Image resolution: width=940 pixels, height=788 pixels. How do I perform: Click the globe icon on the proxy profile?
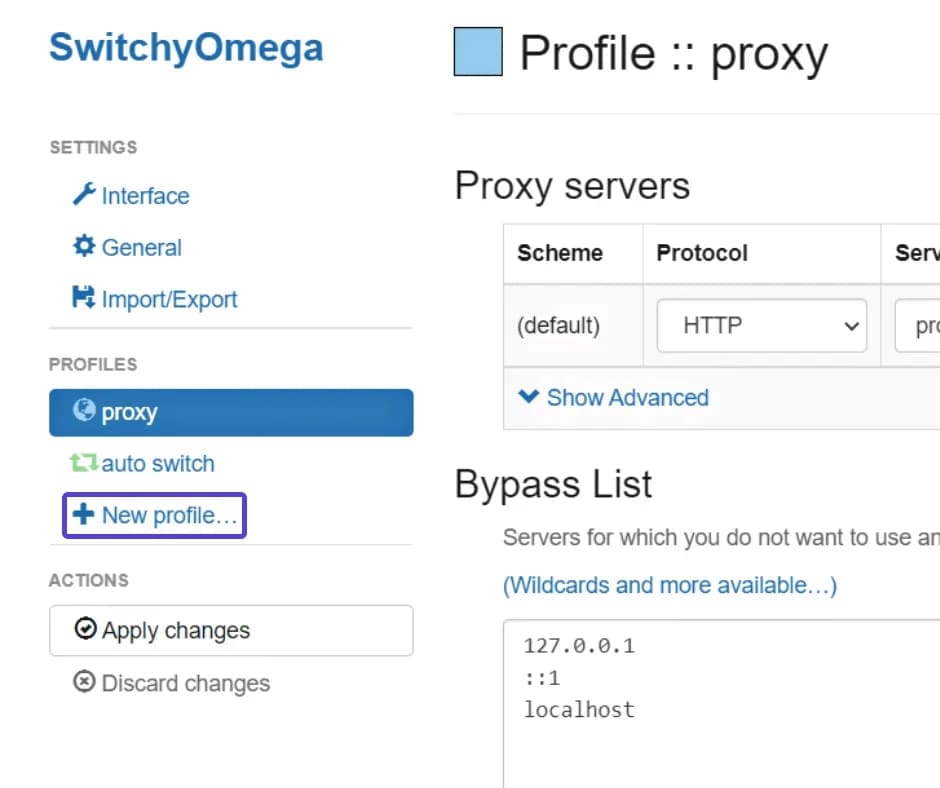point(85,412)
